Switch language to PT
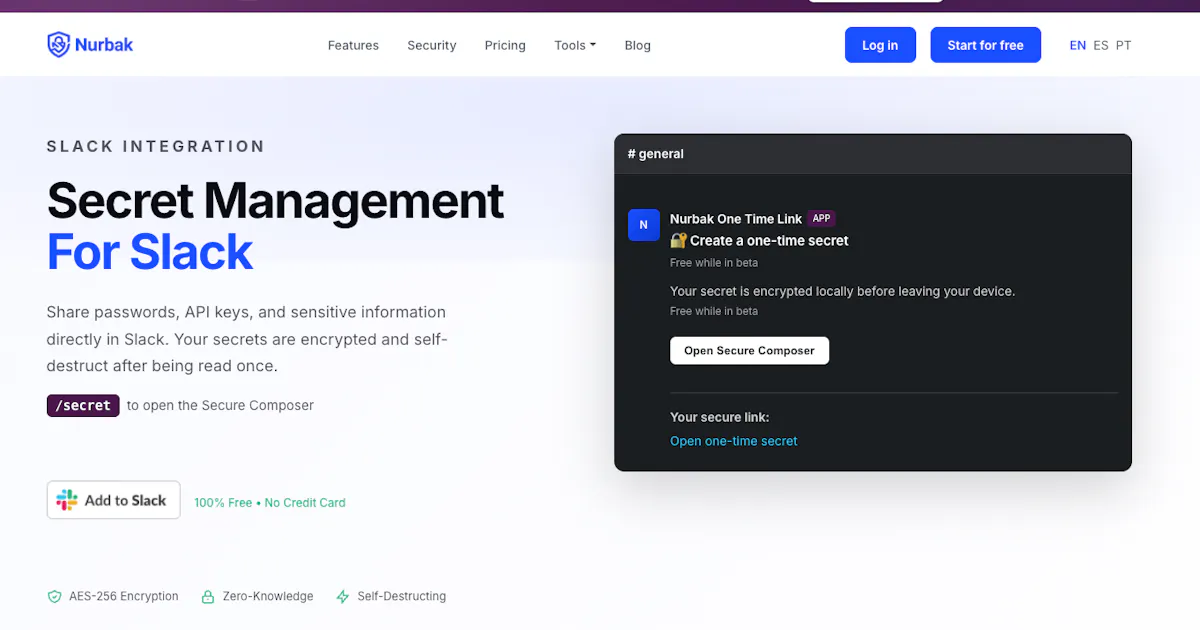This screenshot has width=1200, height=630. tap(1124, 45)
